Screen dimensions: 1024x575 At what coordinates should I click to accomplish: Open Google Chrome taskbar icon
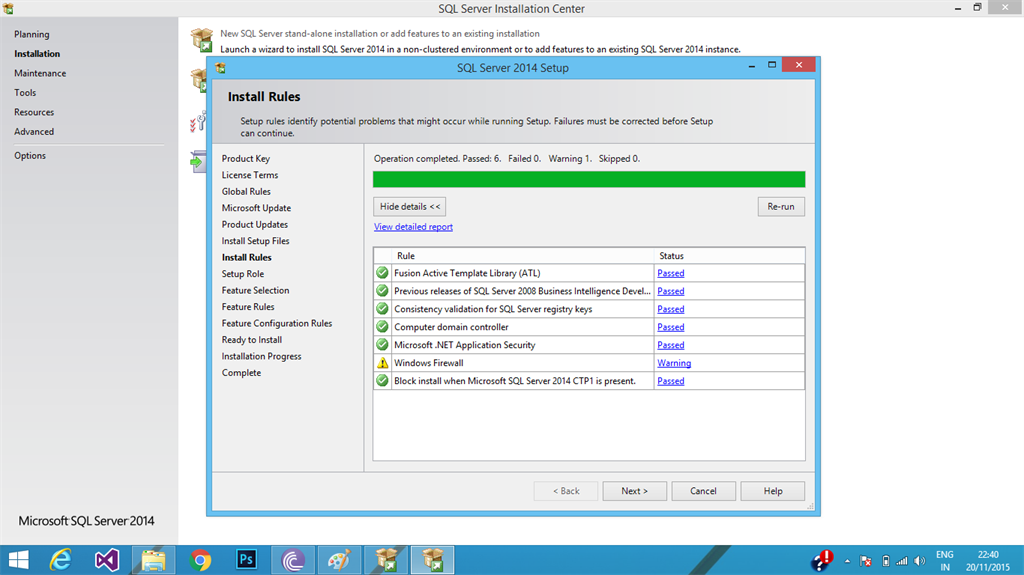point(200,560)
